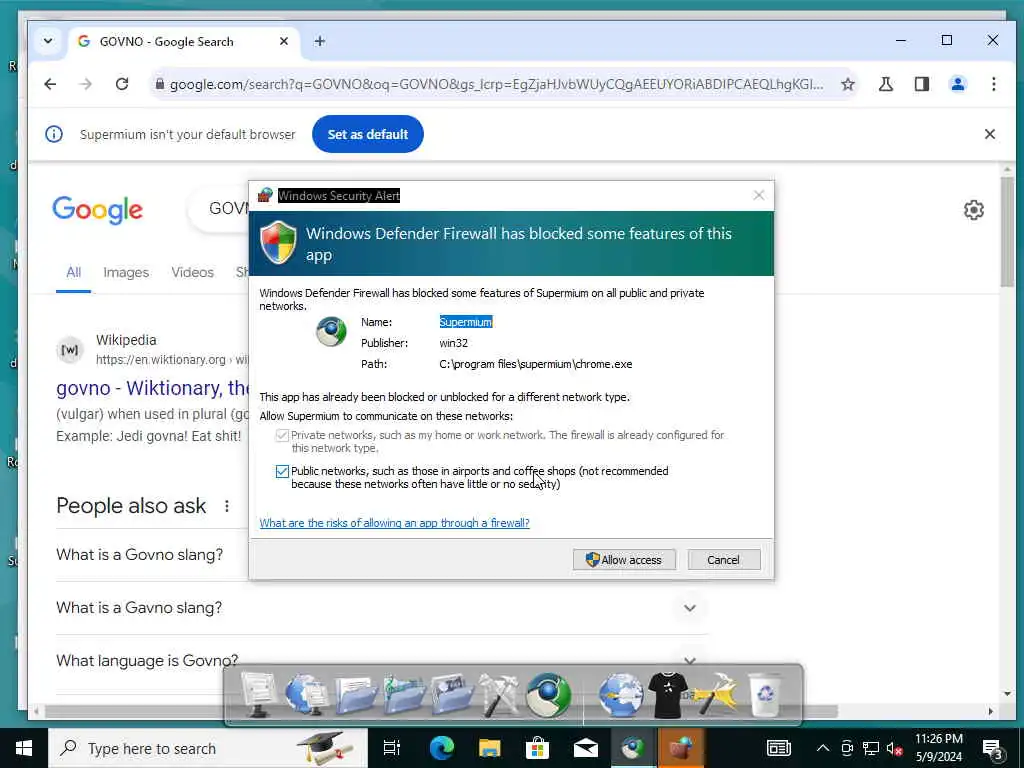Open Google search settings gear

(x=973, y=210)
